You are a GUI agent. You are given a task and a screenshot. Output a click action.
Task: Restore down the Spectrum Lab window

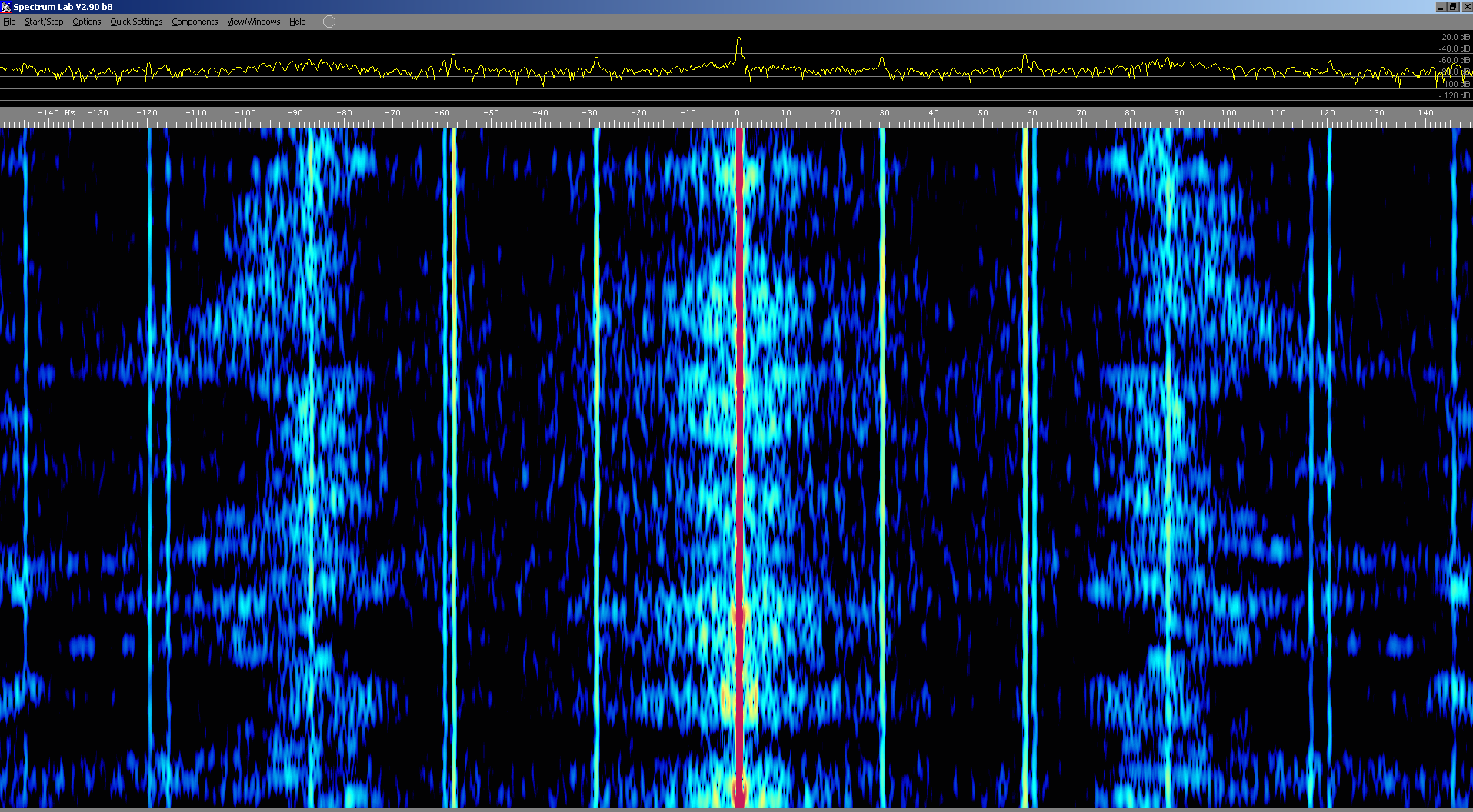[1453, 7]
